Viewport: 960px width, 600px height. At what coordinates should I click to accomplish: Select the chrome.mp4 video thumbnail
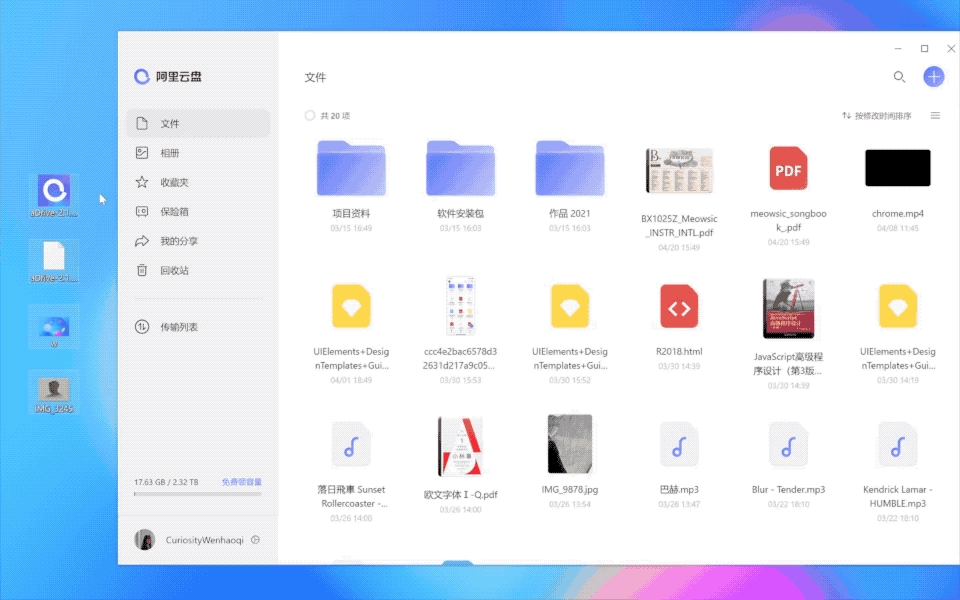(897, 168)
